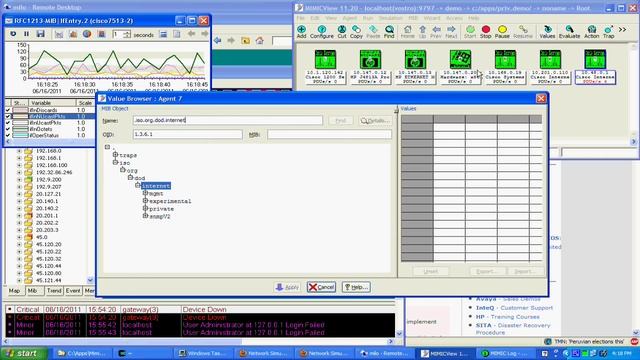Click the MIMIC Log taskbar item
This screenshot has width=640, height=360.
[505, 353]
